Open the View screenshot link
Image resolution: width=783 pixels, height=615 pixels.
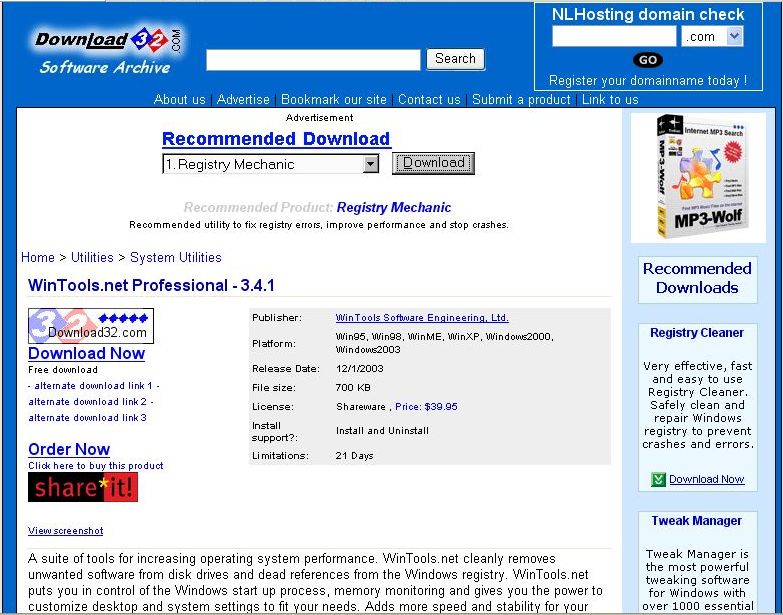65,531
